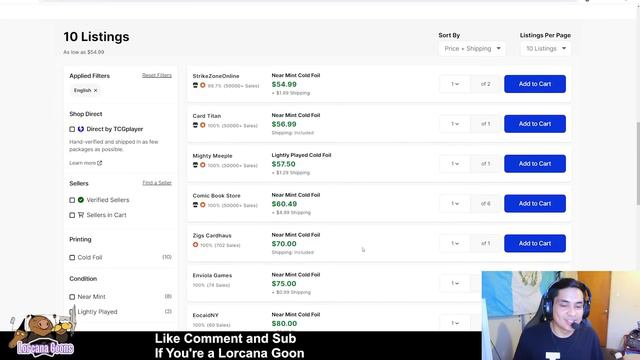Check the Sellers in Cart filter
Image resolution: width=640 pixels, height=360 pixels.
[72, 215]
